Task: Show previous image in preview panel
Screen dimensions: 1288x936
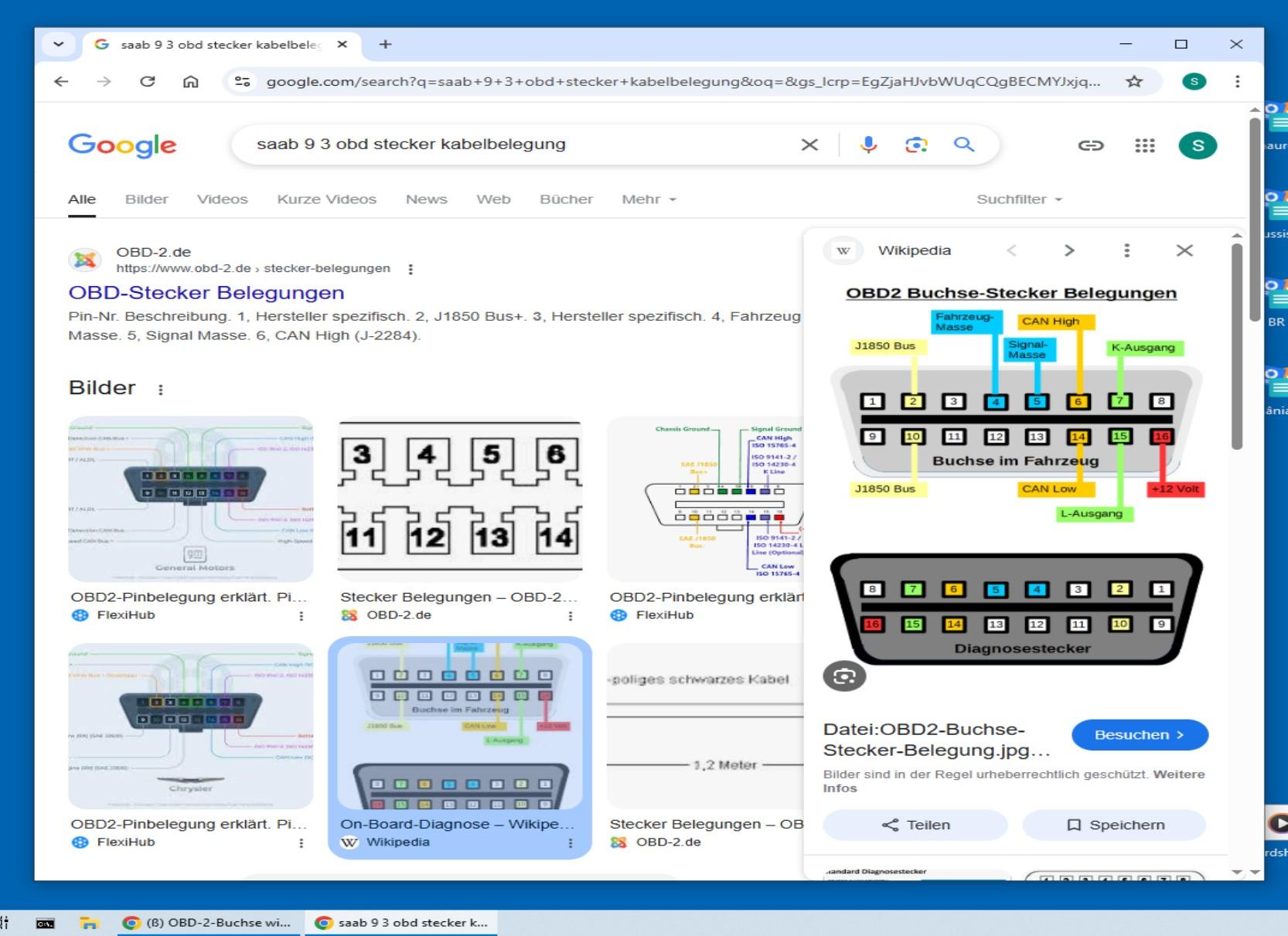Action: click(1011, 250)
